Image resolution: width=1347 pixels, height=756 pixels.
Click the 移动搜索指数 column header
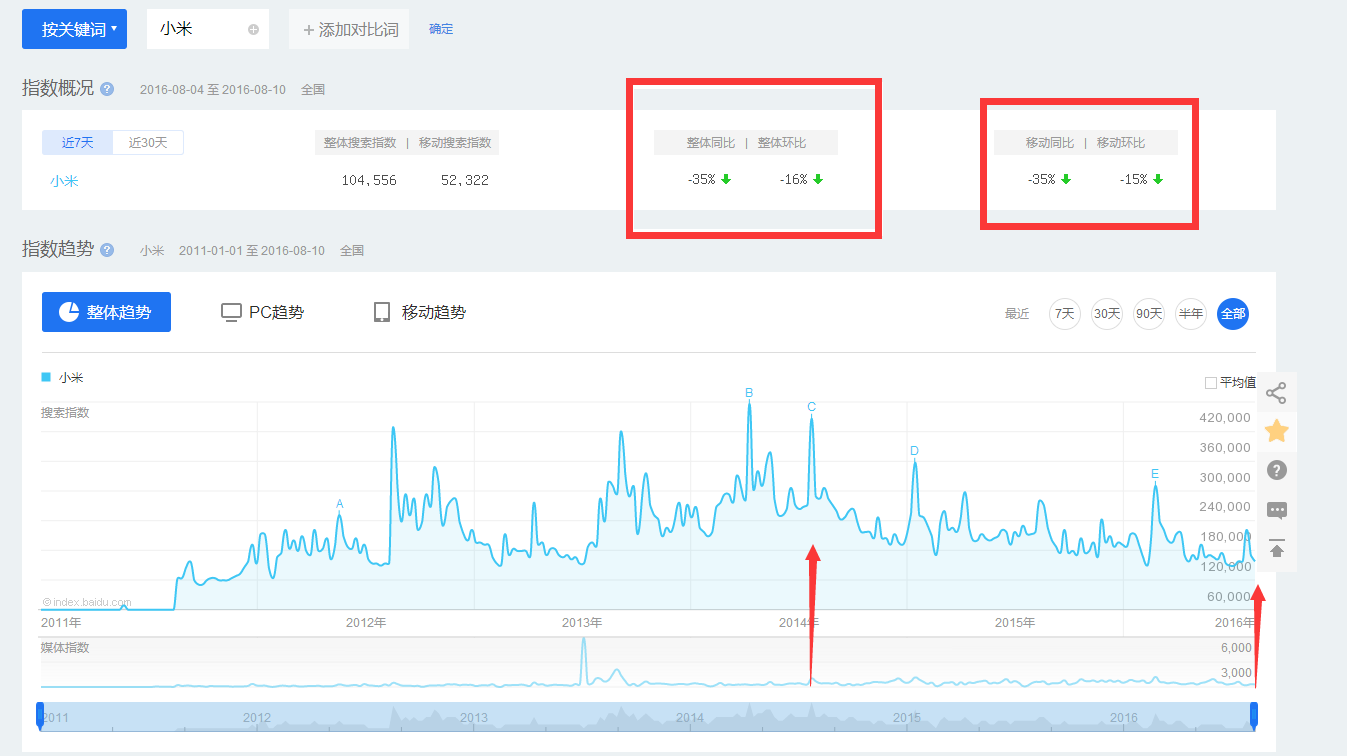(x=455, y=143)
